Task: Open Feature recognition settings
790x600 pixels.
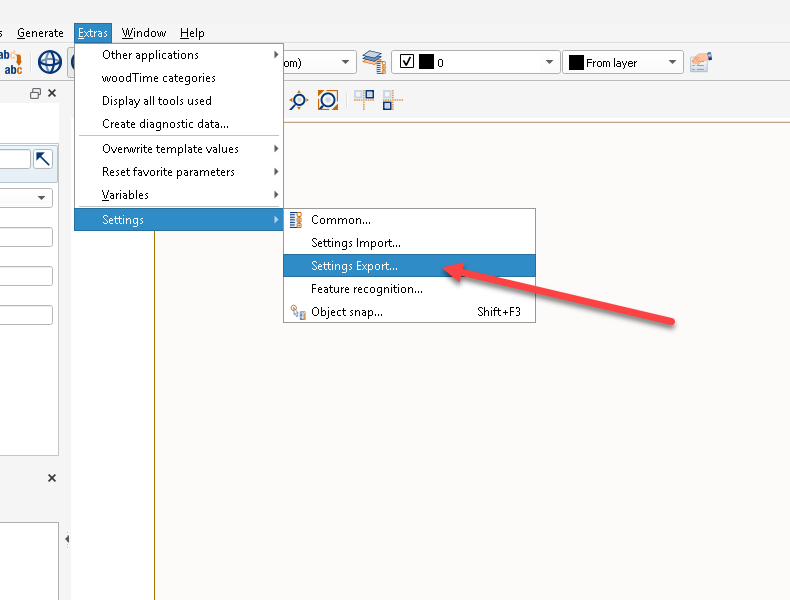Action: click(409, 289)
